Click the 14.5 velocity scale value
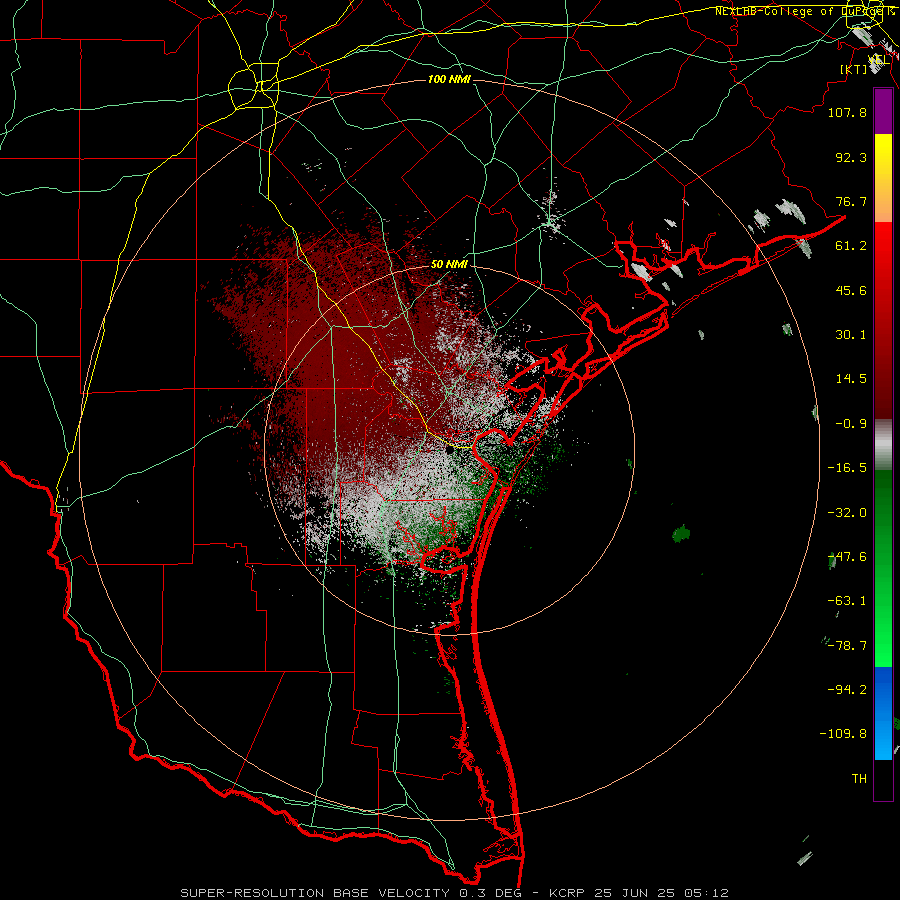Viewport: 900px width, 900px height. click(851, 379)
